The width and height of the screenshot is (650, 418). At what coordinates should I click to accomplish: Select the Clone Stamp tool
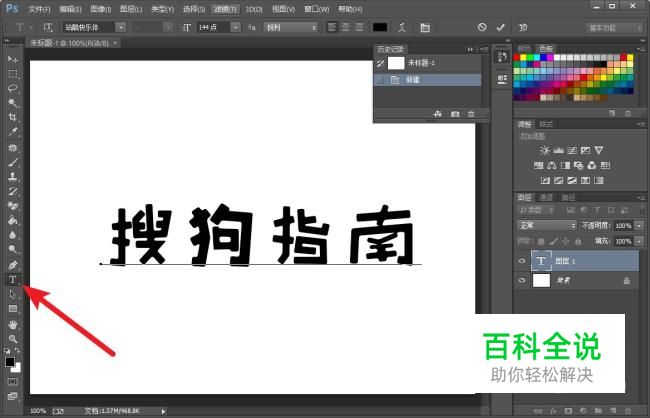pos(12,176)
